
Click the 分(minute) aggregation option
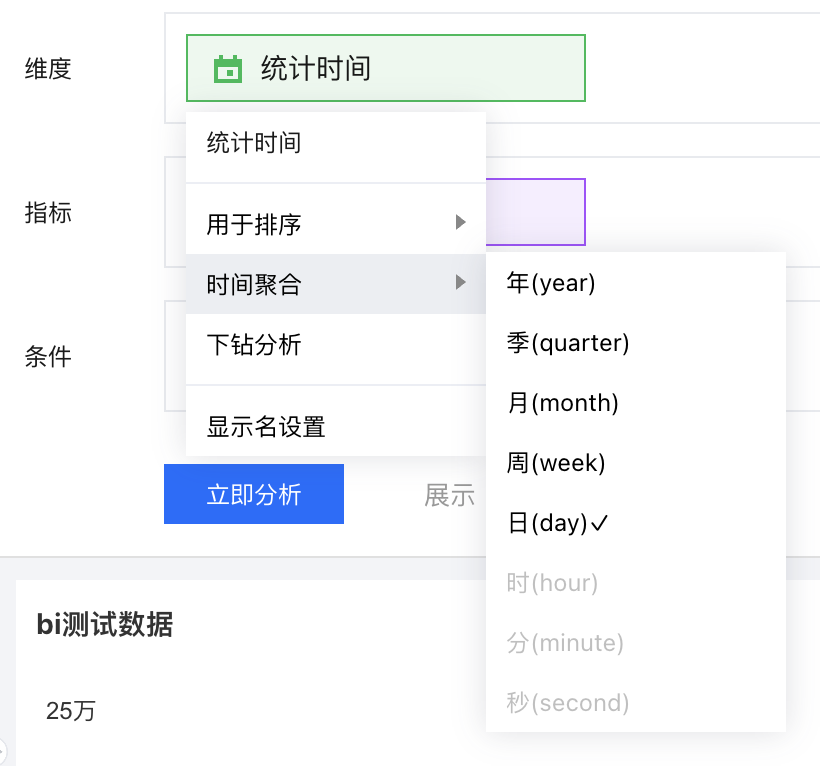[565, 643]
